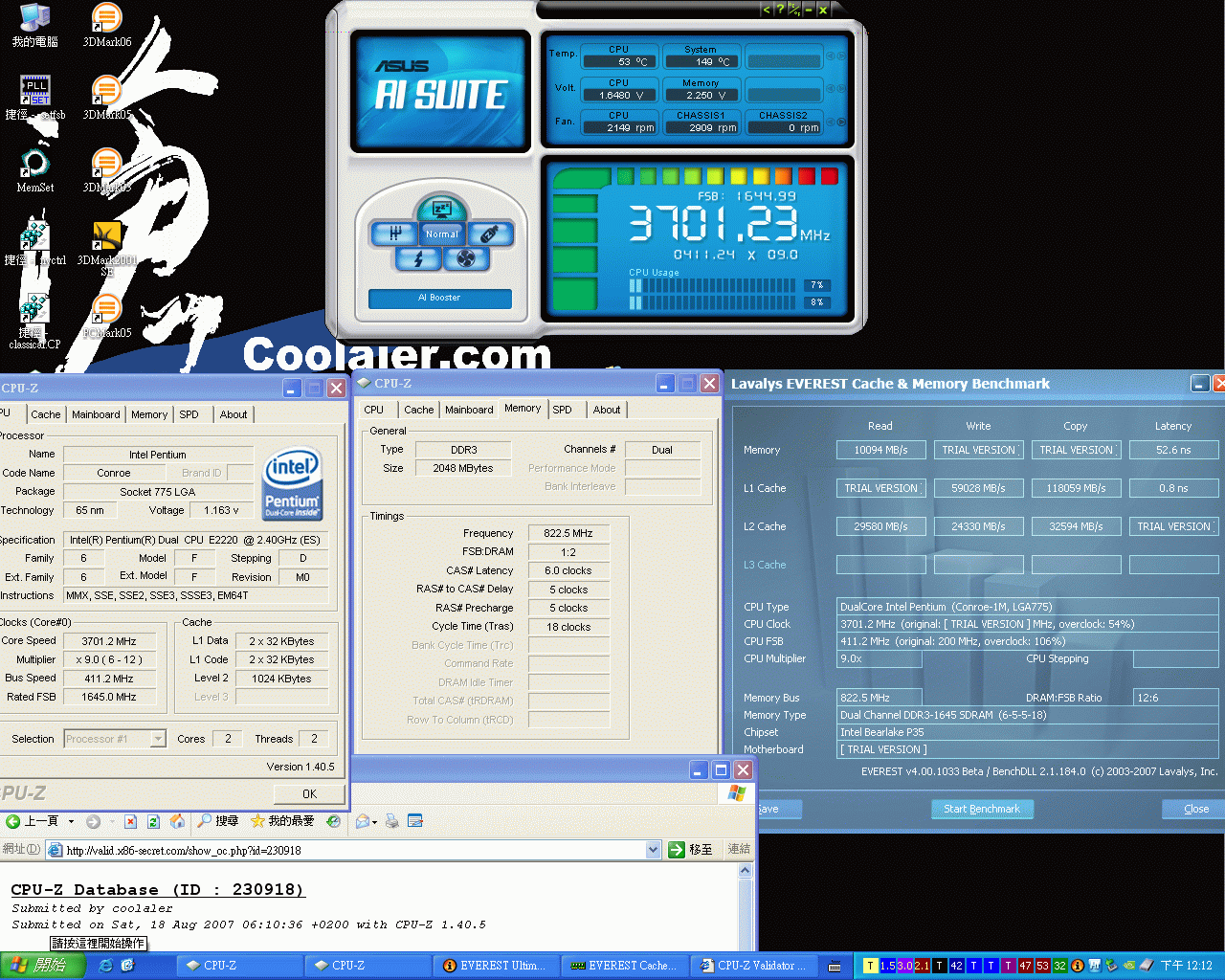
Task: Click the browser Go (移至) button
Action: [x=691, y=849]
